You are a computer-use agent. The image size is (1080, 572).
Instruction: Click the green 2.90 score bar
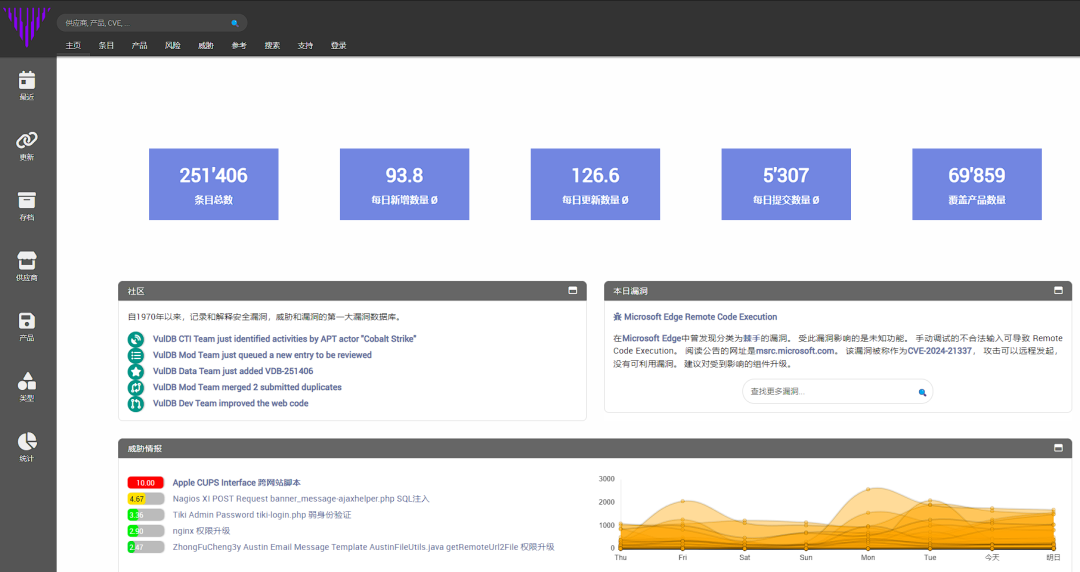(x=145, y=531)
